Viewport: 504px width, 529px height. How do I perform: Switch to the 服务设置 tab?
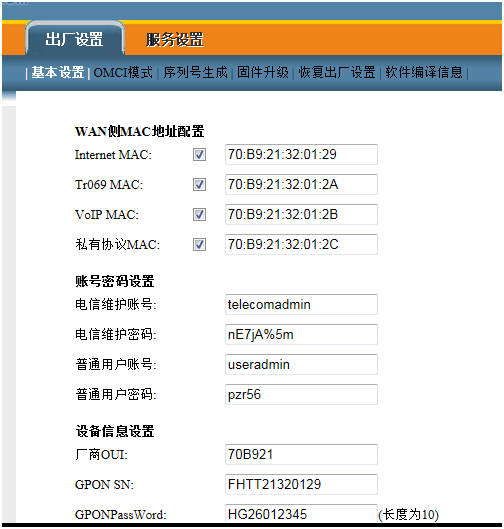pyautogui.click(x=175, y=39)
